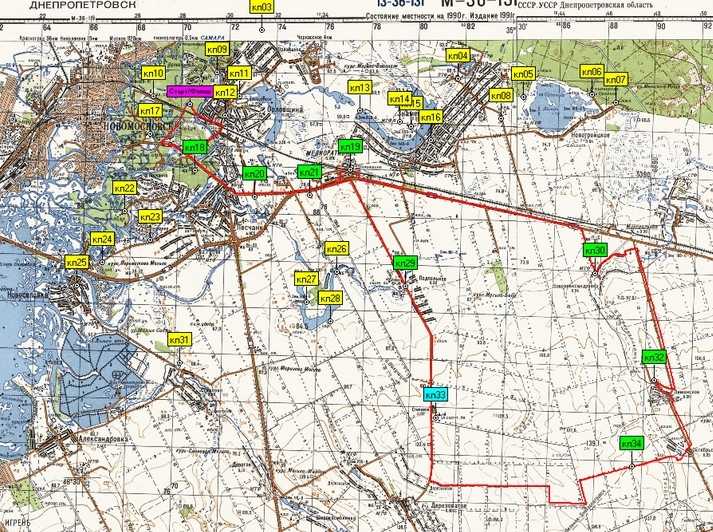
Task: Select the yellow кп28 label
Action: pos(330,298)
